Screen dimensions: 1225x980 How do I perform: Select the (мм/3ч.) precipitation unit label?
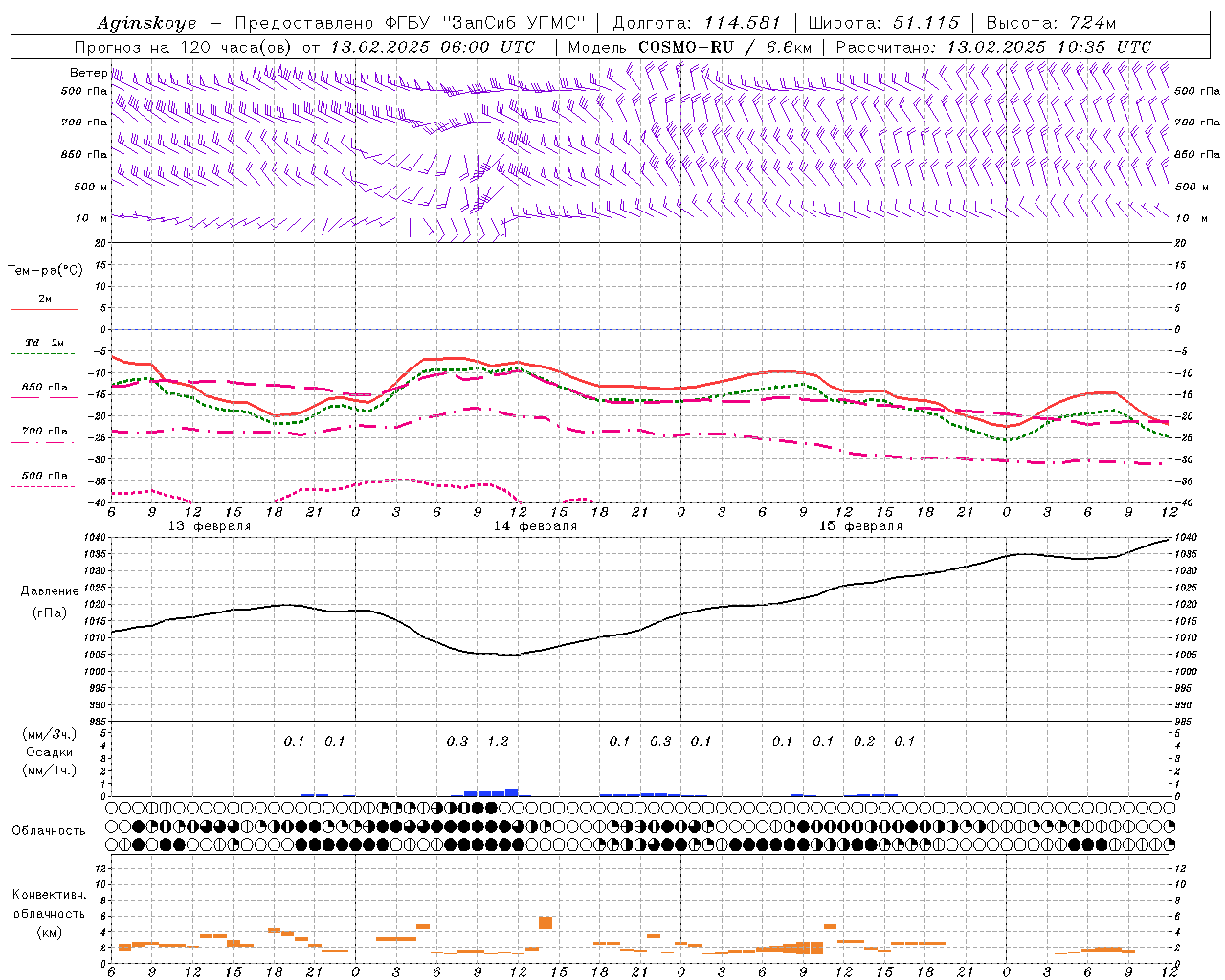(50, 734)
